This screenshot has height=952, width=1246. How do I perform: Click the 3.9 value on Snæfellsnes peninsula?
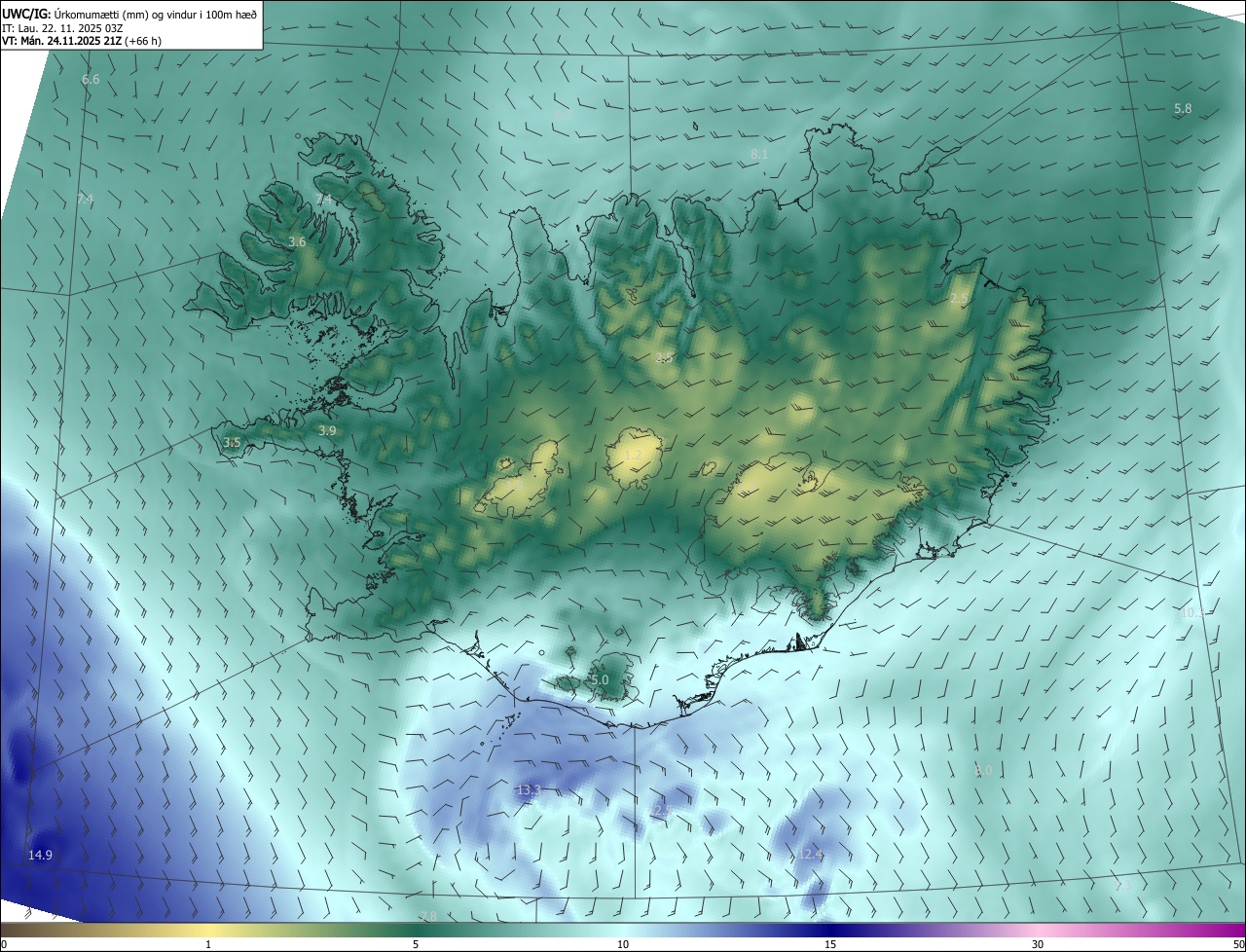tap(327, 430)
